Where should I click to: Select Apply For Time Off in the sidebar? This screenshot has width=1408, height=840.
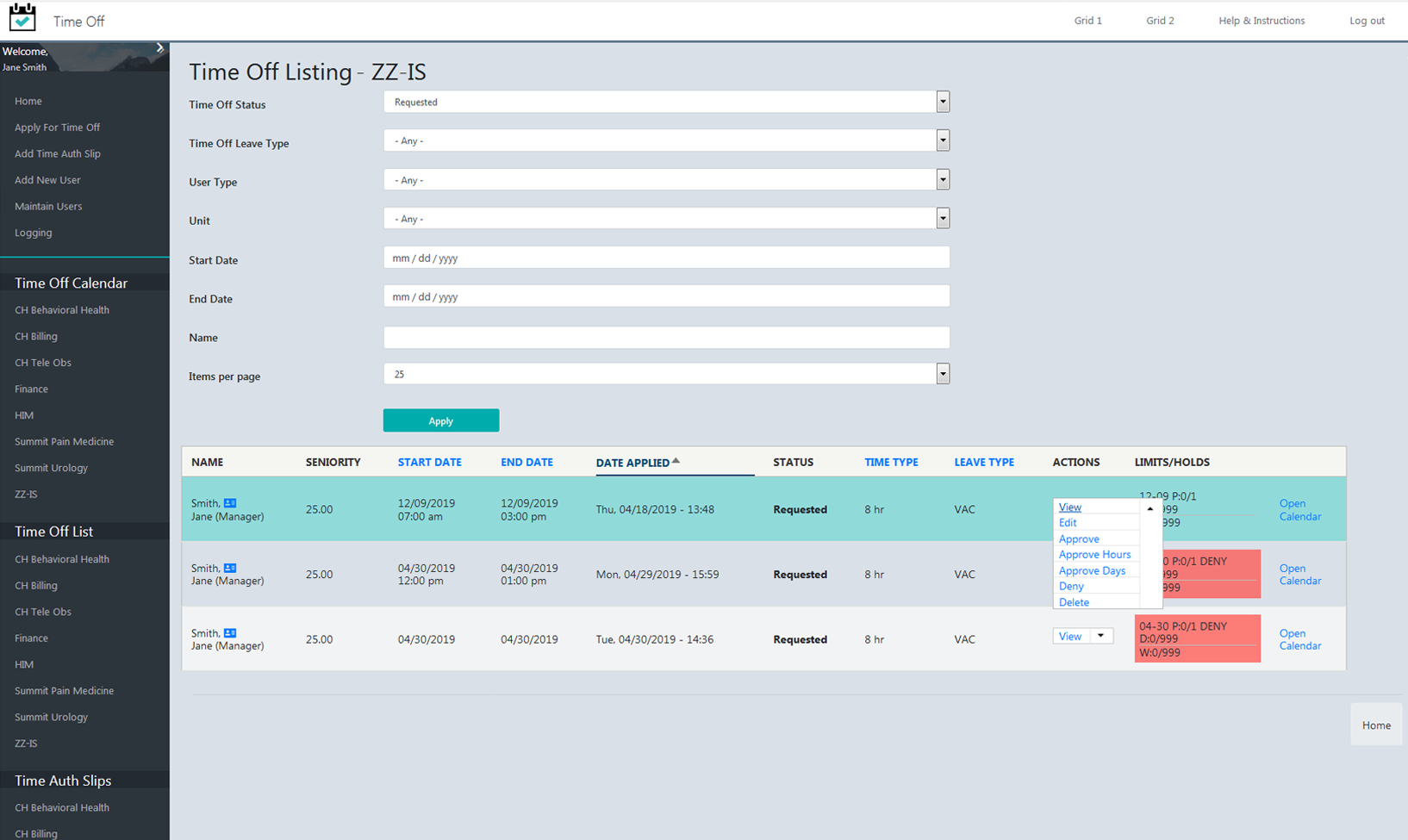click(57, 127)
